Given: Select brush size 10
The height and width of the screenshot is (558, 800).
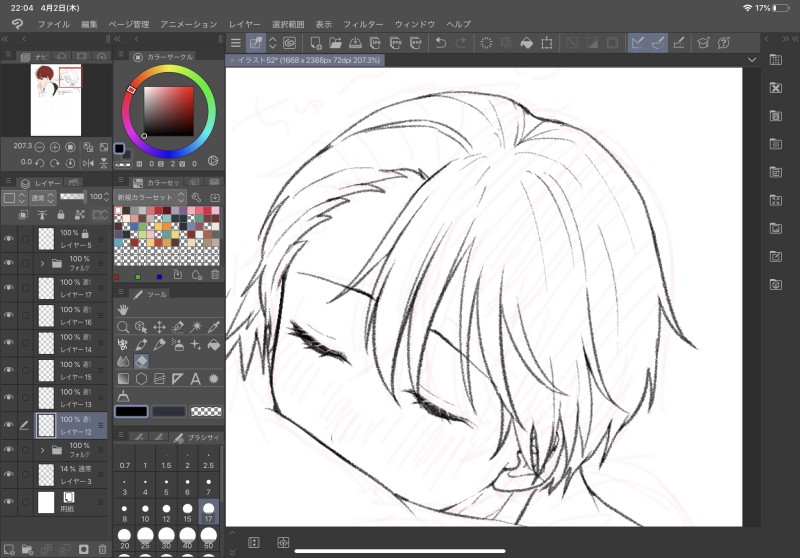Looking at the screenshot, I should [x=145, y=512].
